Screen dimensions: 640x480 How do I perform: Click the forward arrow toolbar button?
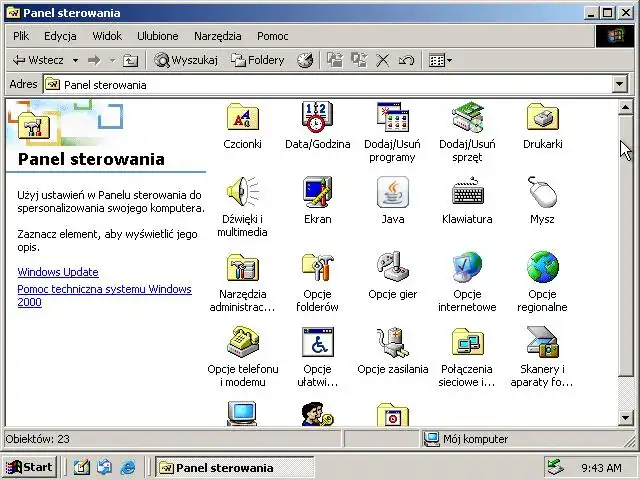pos(94,60)
